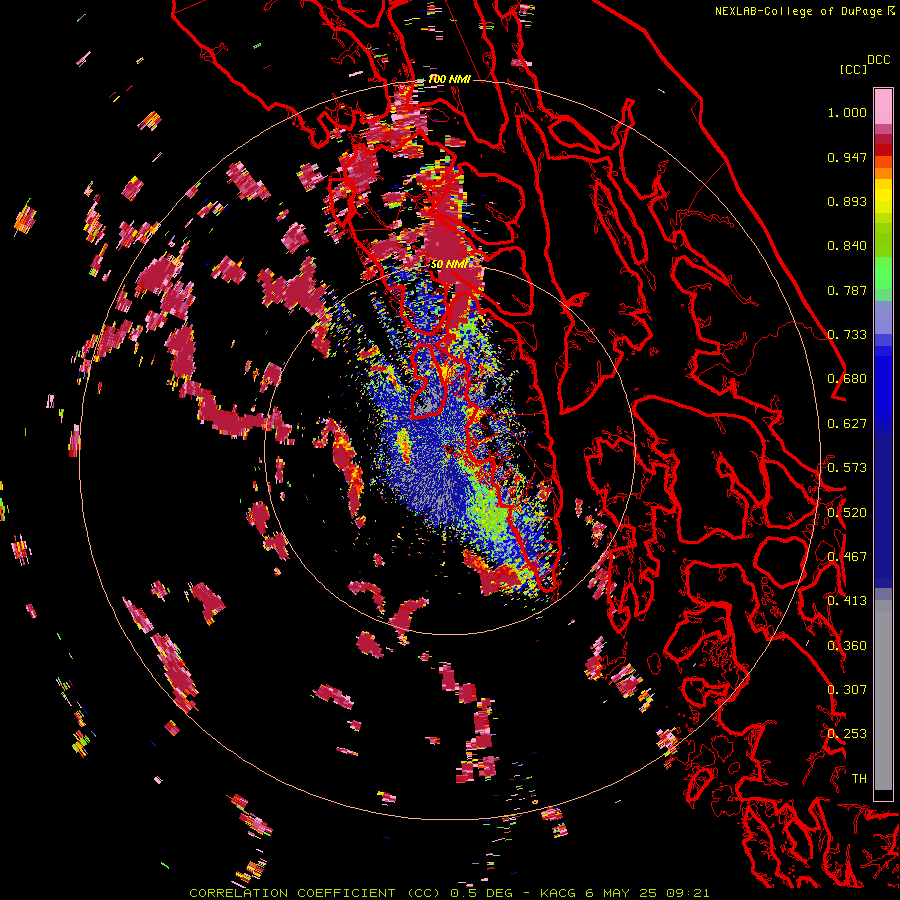Pick the yellow color bar segment
Screen dimensions: 900x900
tap(883, 197)
